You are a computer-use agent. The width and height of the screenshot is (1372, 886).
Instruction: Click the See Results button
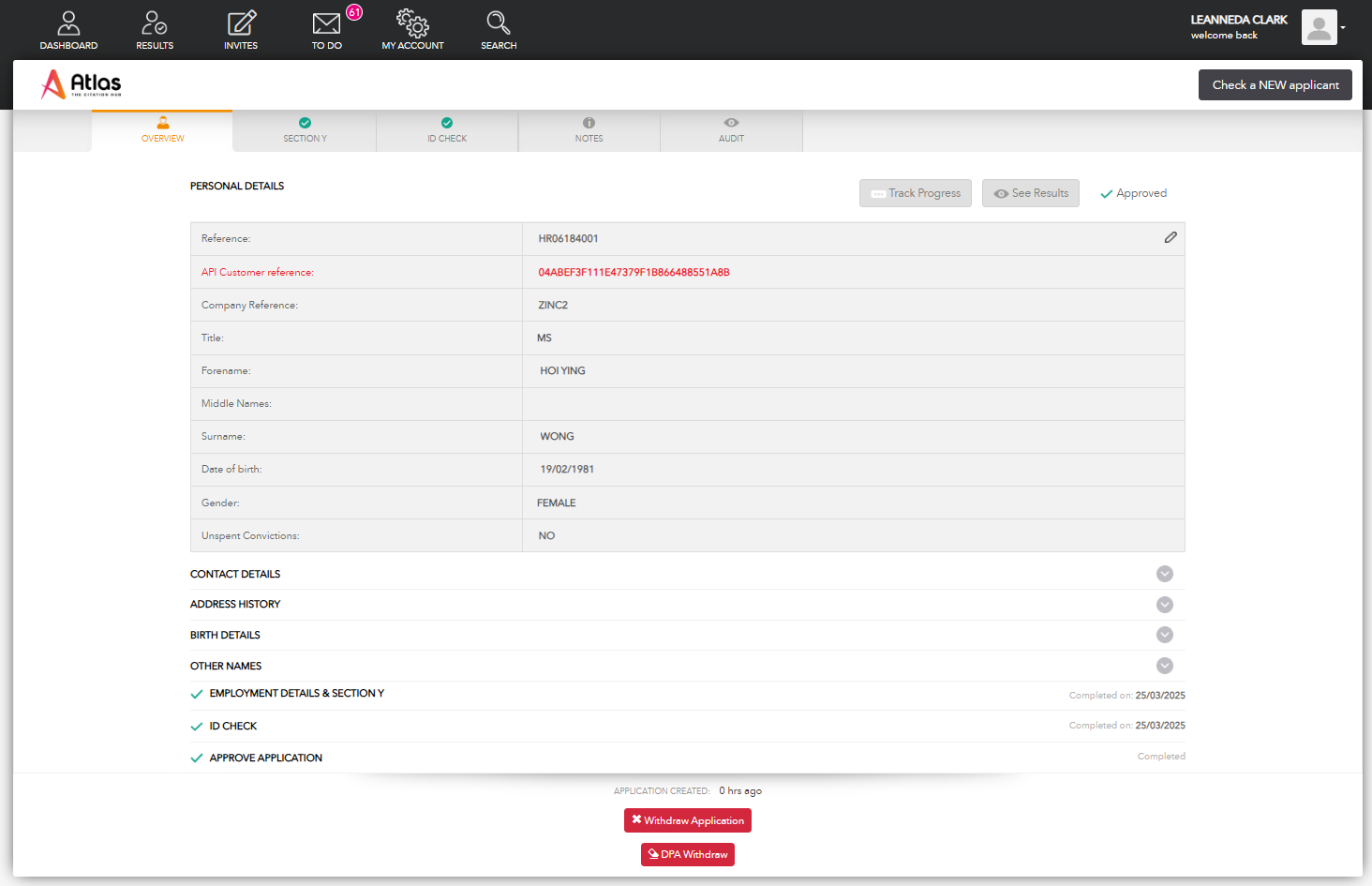point(1031,193)
